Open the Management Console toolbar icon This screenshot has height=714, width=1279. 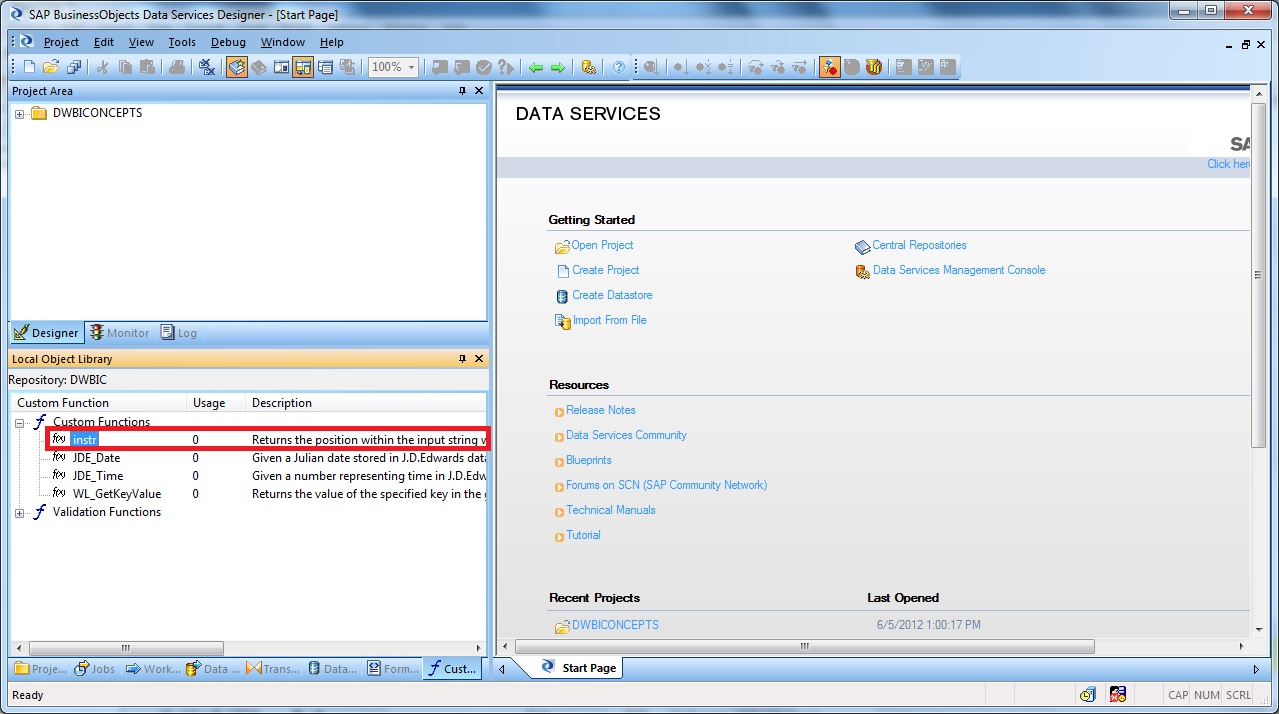[x=589, y=67]
